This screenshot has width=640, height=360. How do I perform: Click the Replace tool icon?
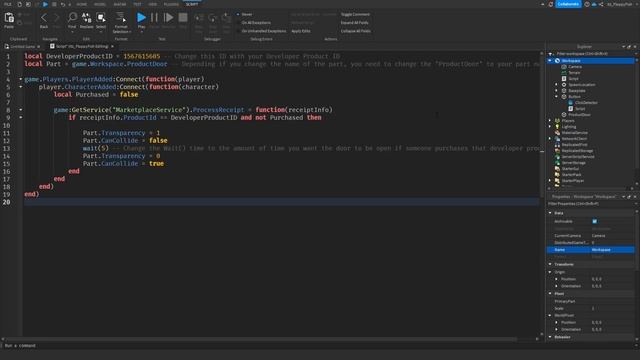click(x=87, y=17)
